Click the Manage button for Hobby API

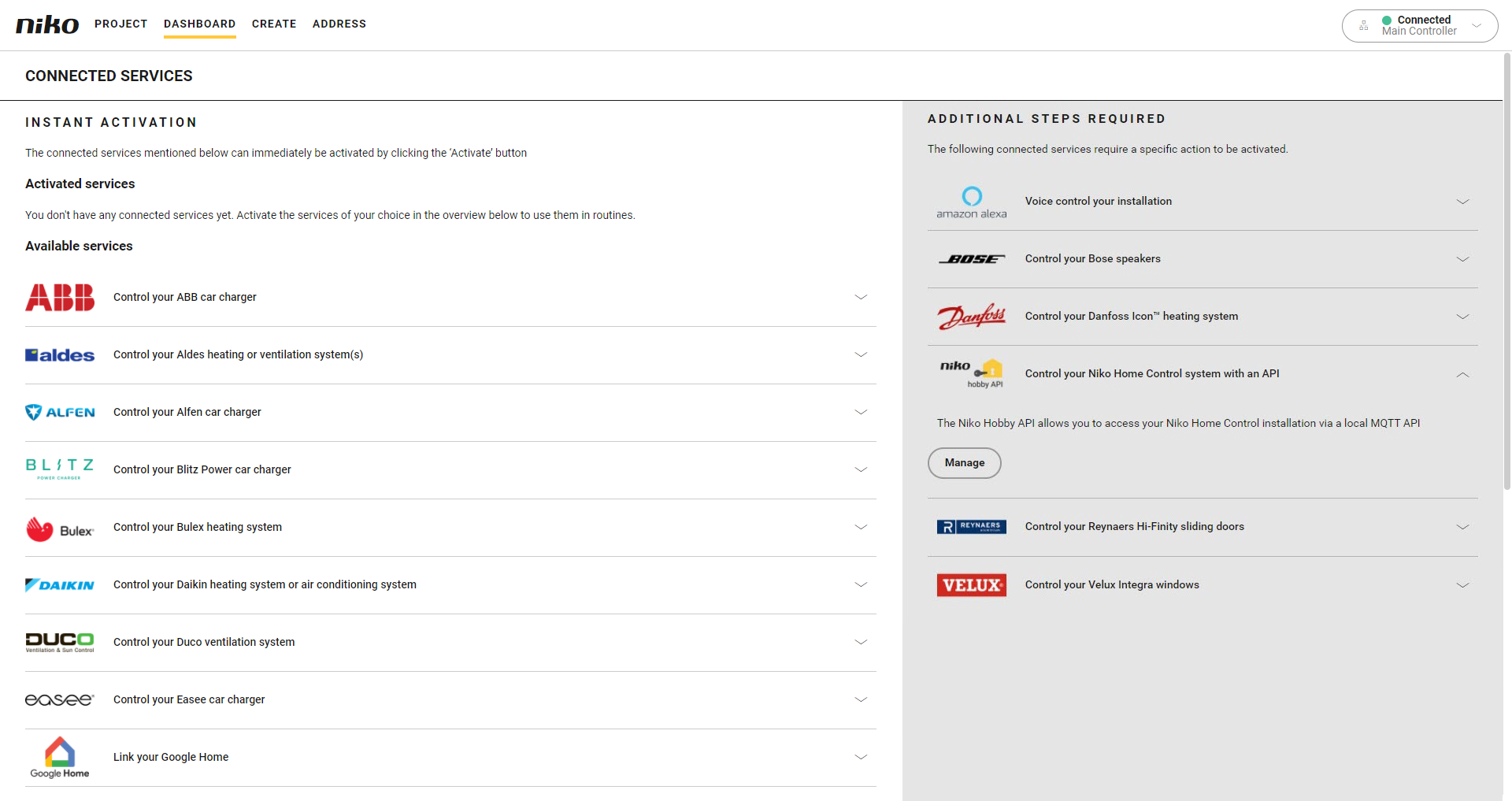pyautogui.click(x=965, y=463)
